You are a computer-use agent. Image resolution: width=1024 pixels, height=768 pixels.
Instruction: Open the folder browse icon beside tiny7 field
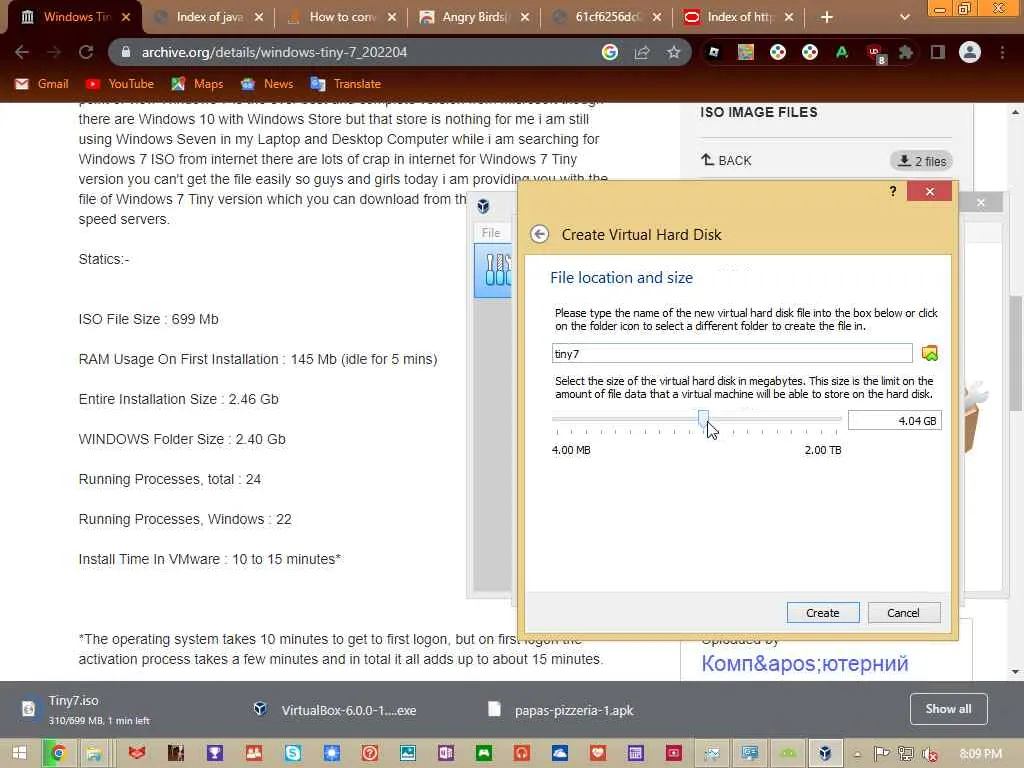[x=929, y=353]
